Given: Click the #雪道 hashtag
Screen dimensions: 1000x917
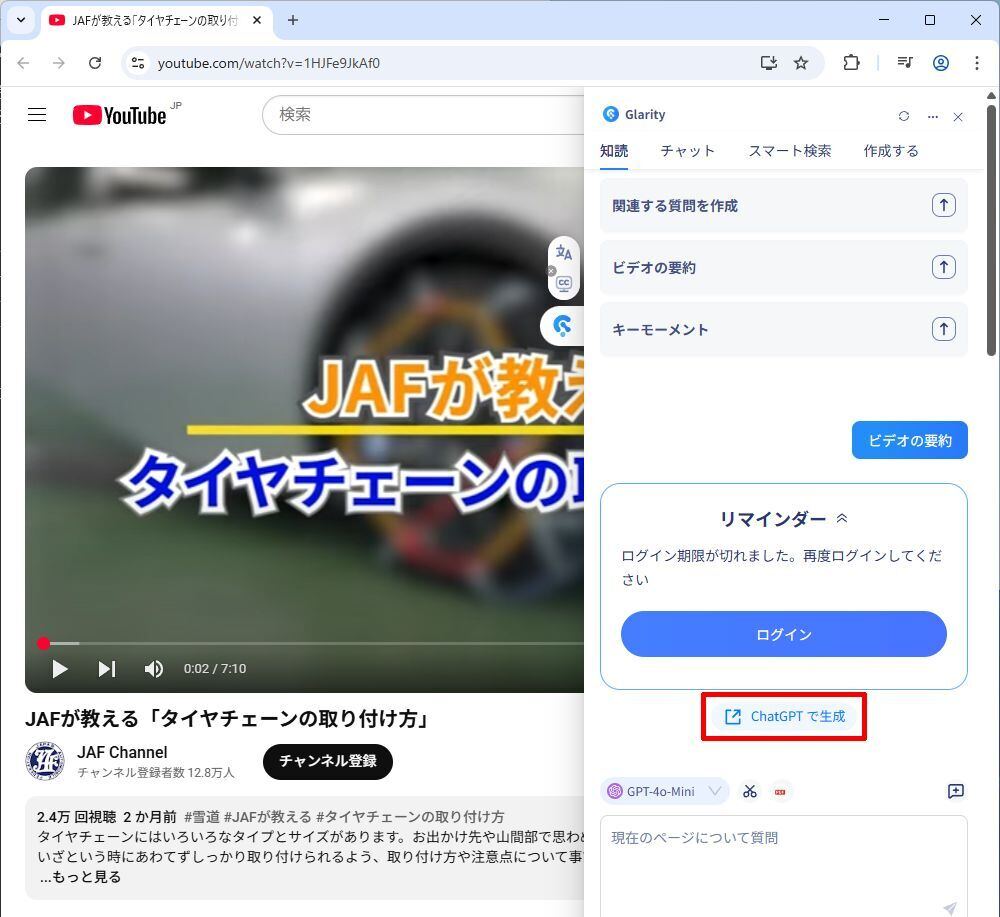Looking at the screenshot, I should 202,817.
